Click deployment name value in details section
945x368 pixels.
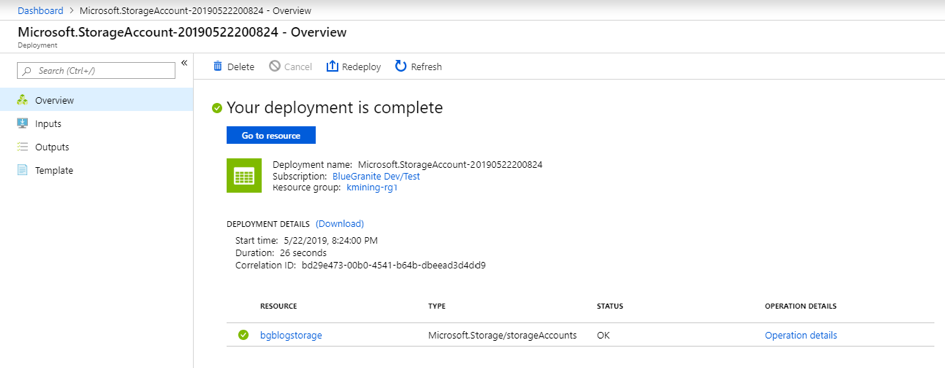tap(450, 164)
